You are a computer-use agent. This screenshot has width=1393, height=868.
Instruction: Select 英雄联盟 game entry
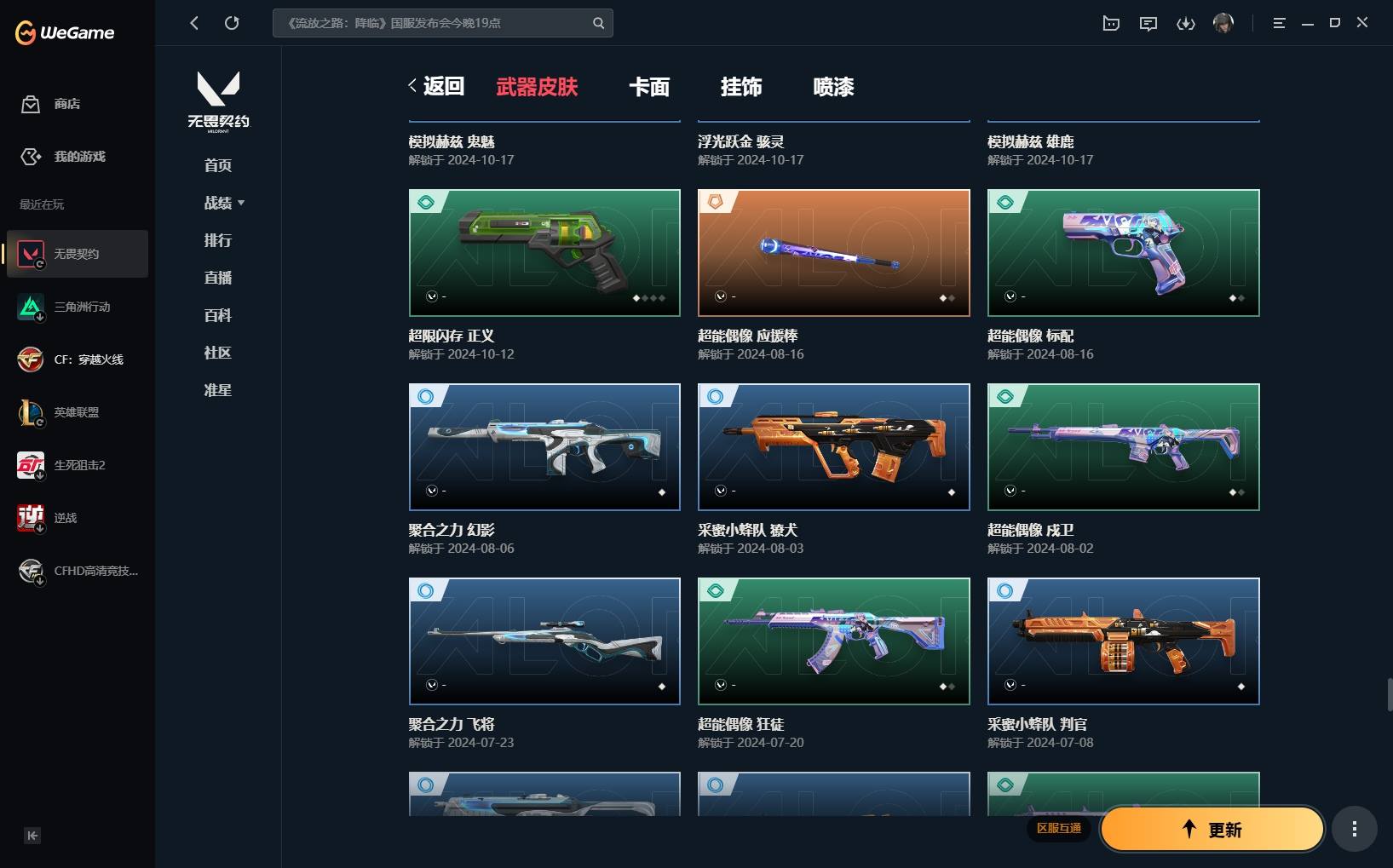click(x=78, y=412)
